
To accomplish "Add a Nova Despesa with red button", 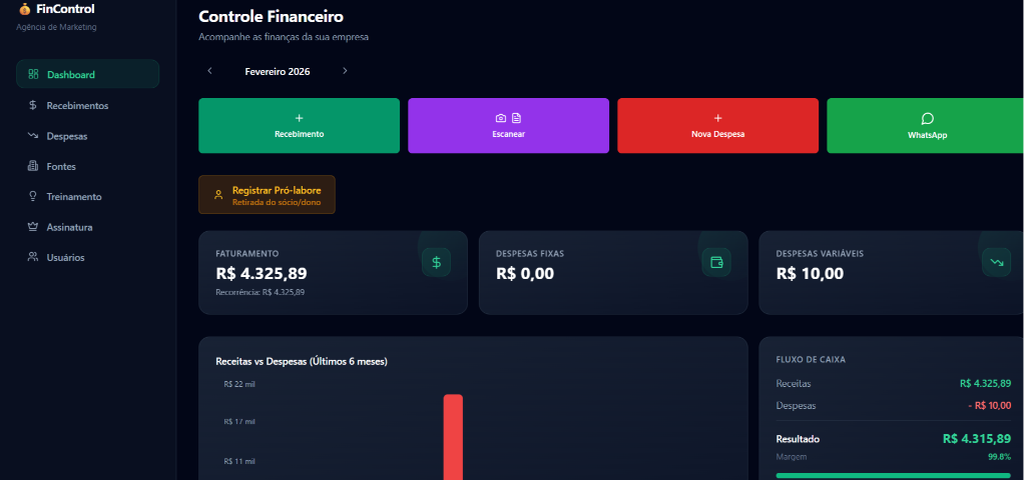I will point(717,126).
